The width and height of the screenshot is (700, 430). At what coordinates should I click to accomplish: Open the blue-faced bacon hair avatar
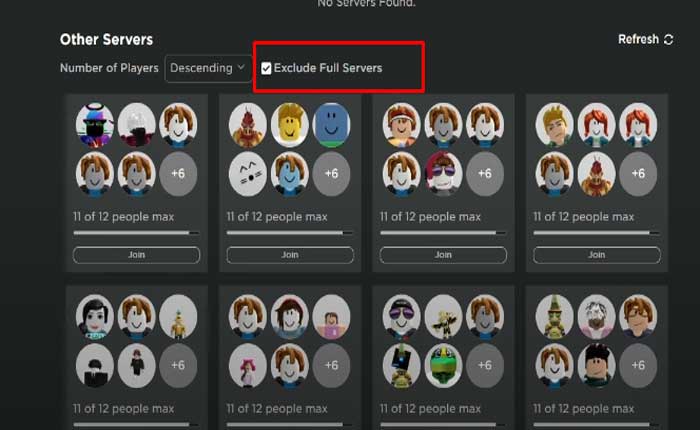[x=290, y=174]
